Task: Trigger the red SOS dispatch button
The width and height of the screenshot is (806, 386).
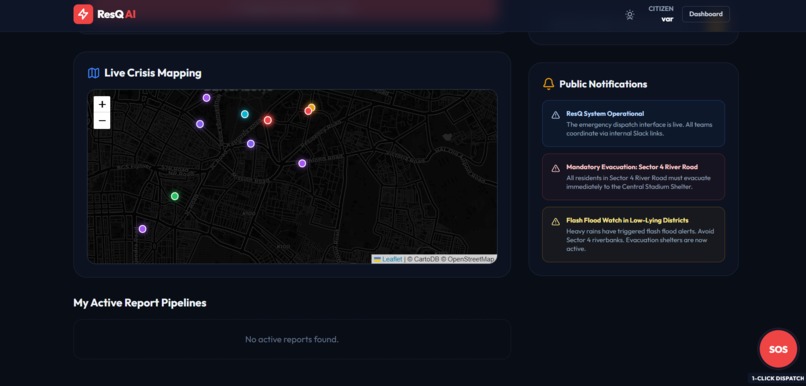Action: point(778,350)
